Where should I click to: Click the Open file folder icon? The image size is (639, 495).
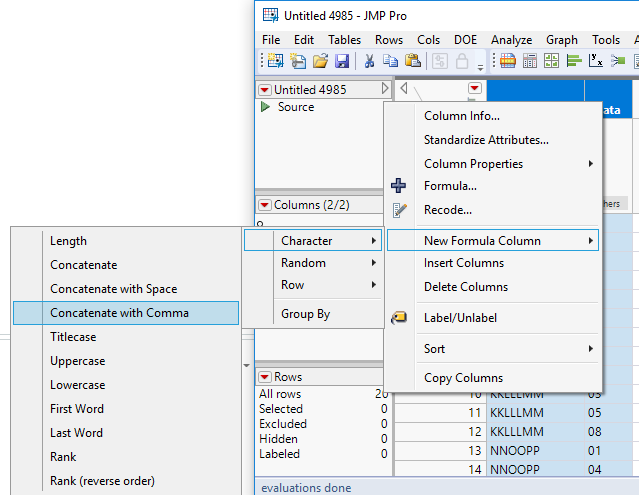click(x=320, y=62)
